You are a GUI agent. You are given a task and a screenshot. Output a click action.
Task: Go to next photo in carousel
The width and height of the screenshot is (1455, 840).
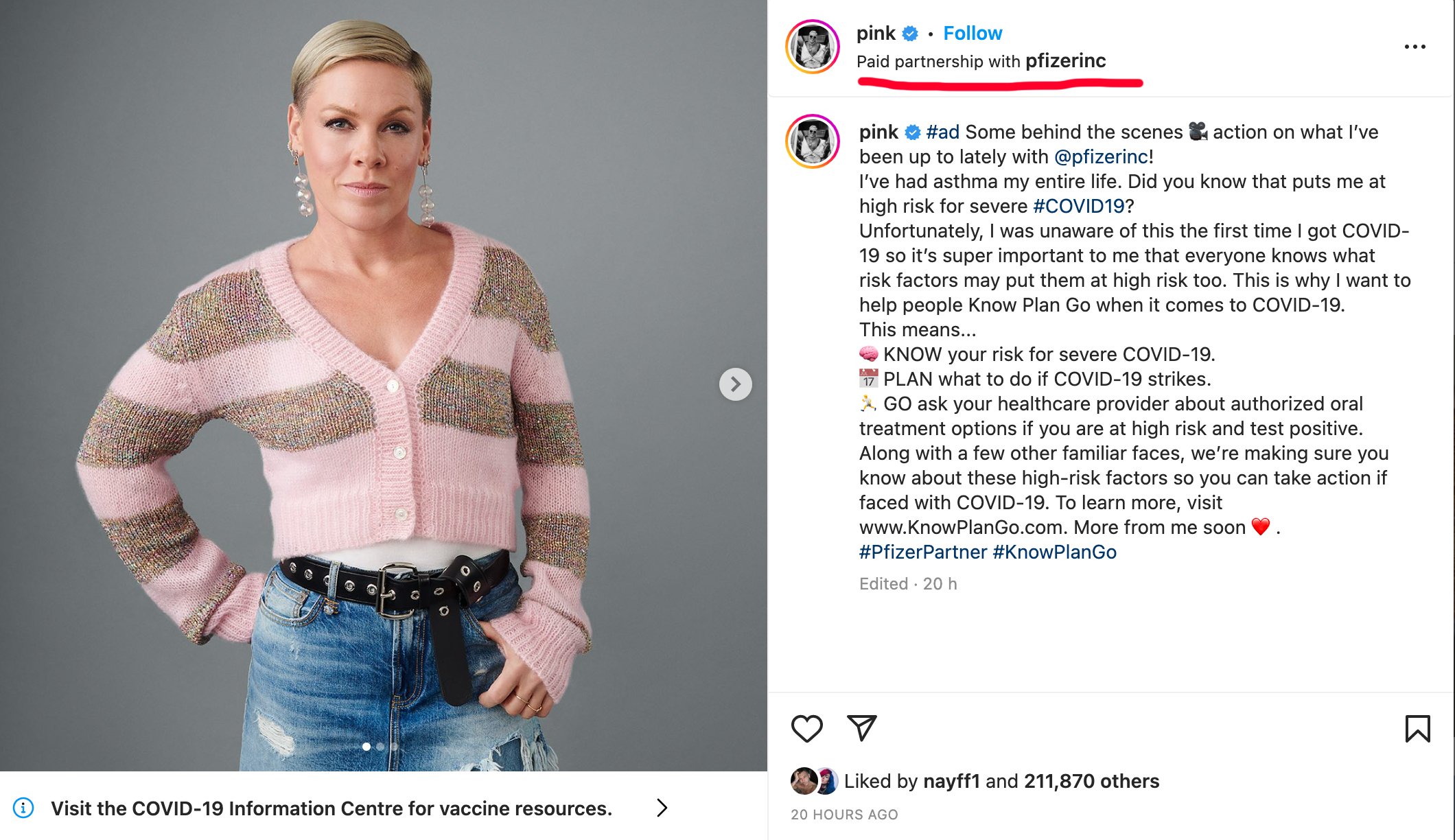pos(735,384)
